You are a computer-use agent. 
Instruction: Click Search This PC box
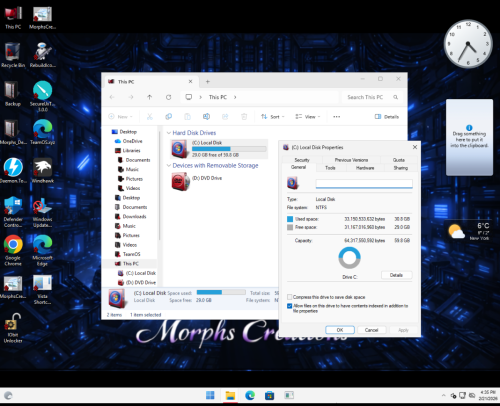(x=372, y=97)
